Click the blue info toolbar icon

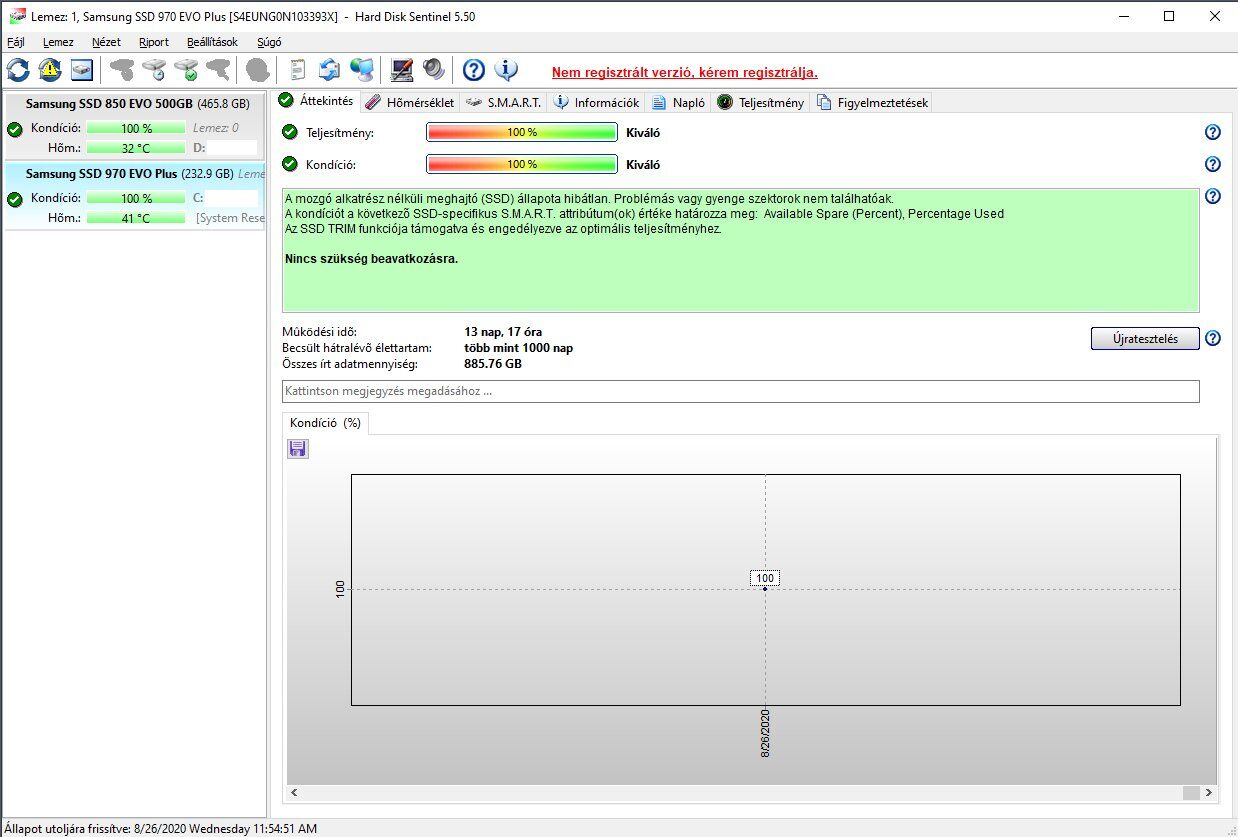506,70
